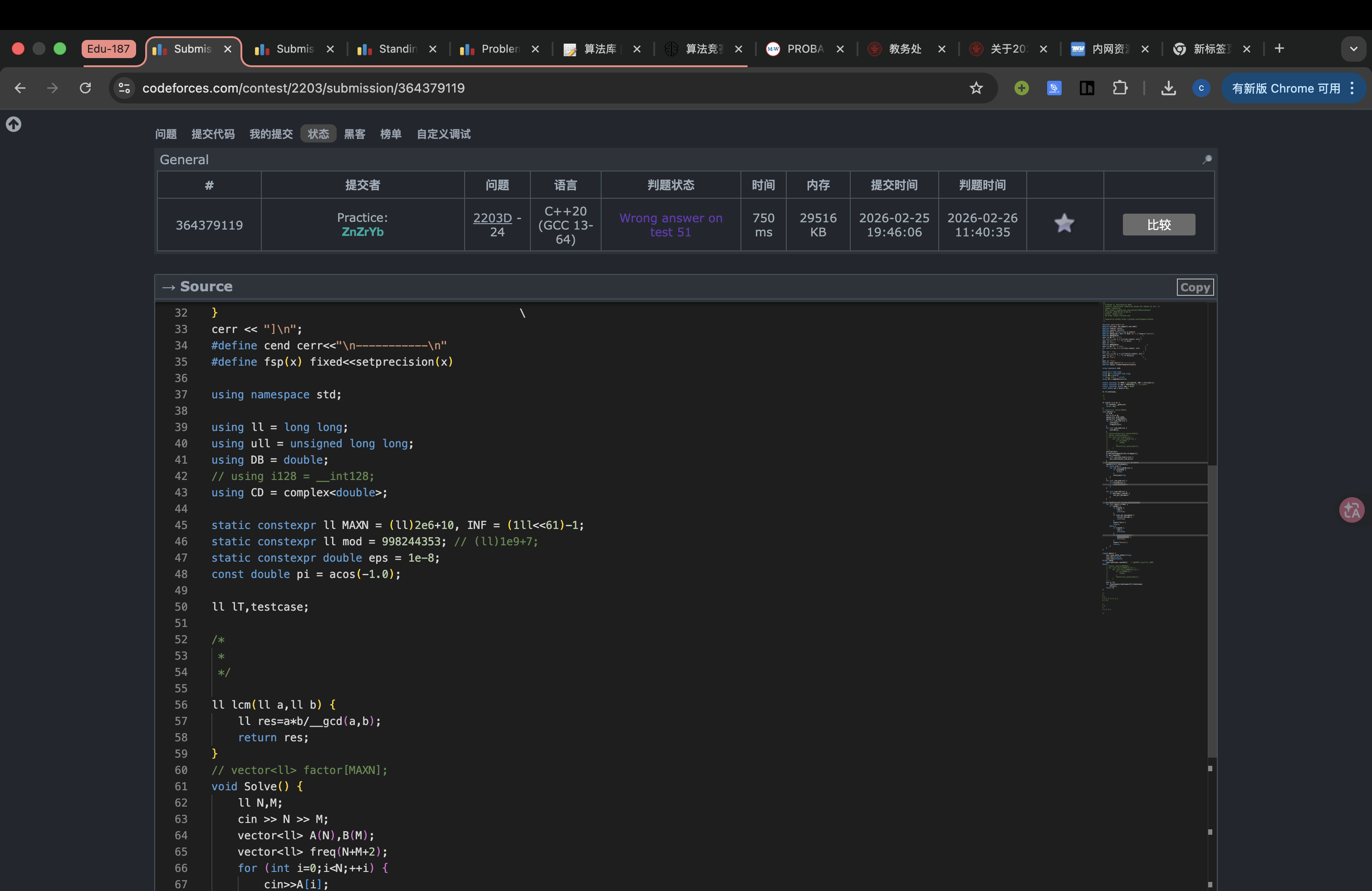Screen dimensions: 1372x891
Task: Open the 2203D problem link
Action: (492, 218)
